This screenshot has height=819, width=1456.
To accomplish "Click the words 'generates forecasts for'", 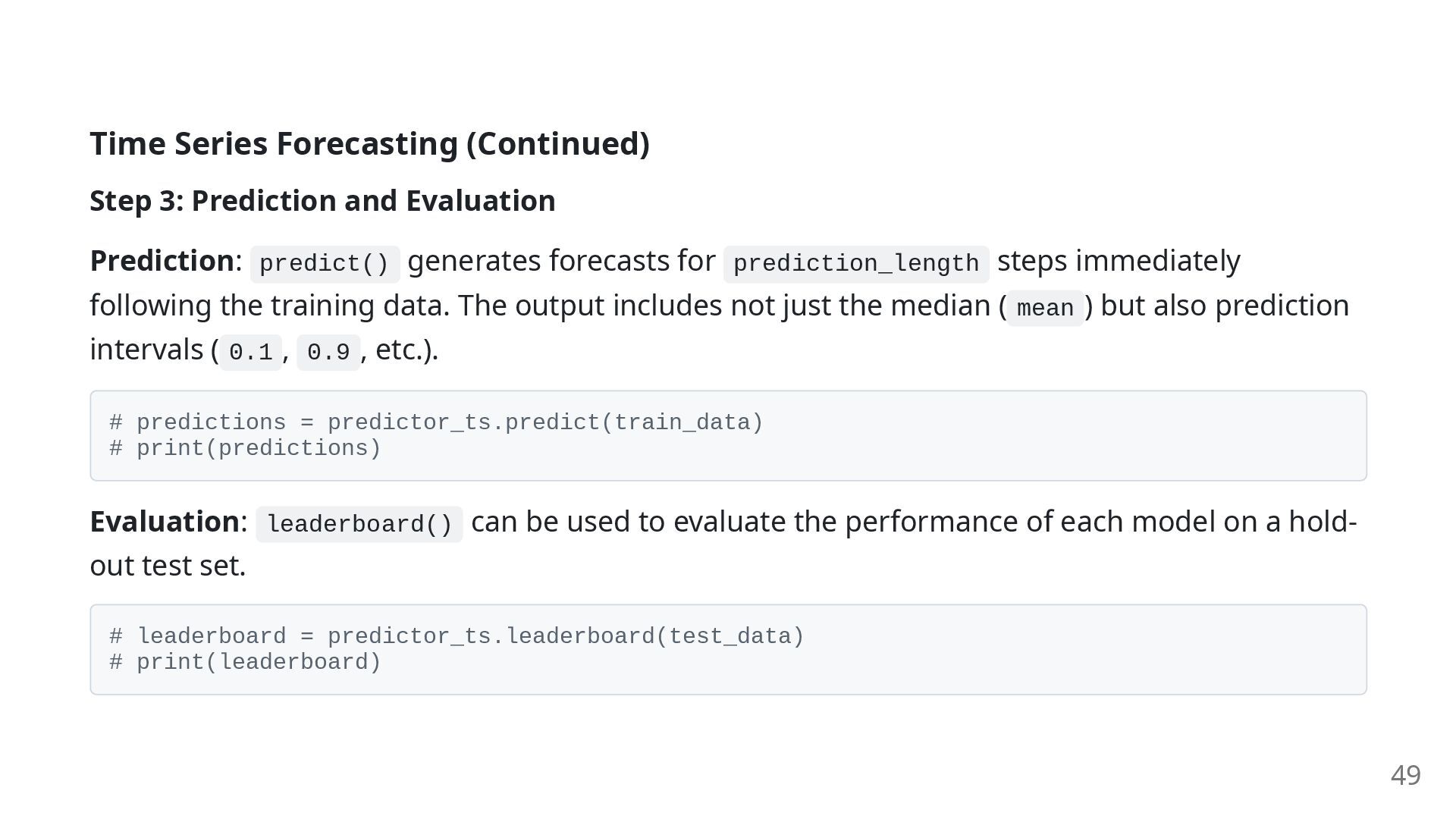I will pos(561,261).
